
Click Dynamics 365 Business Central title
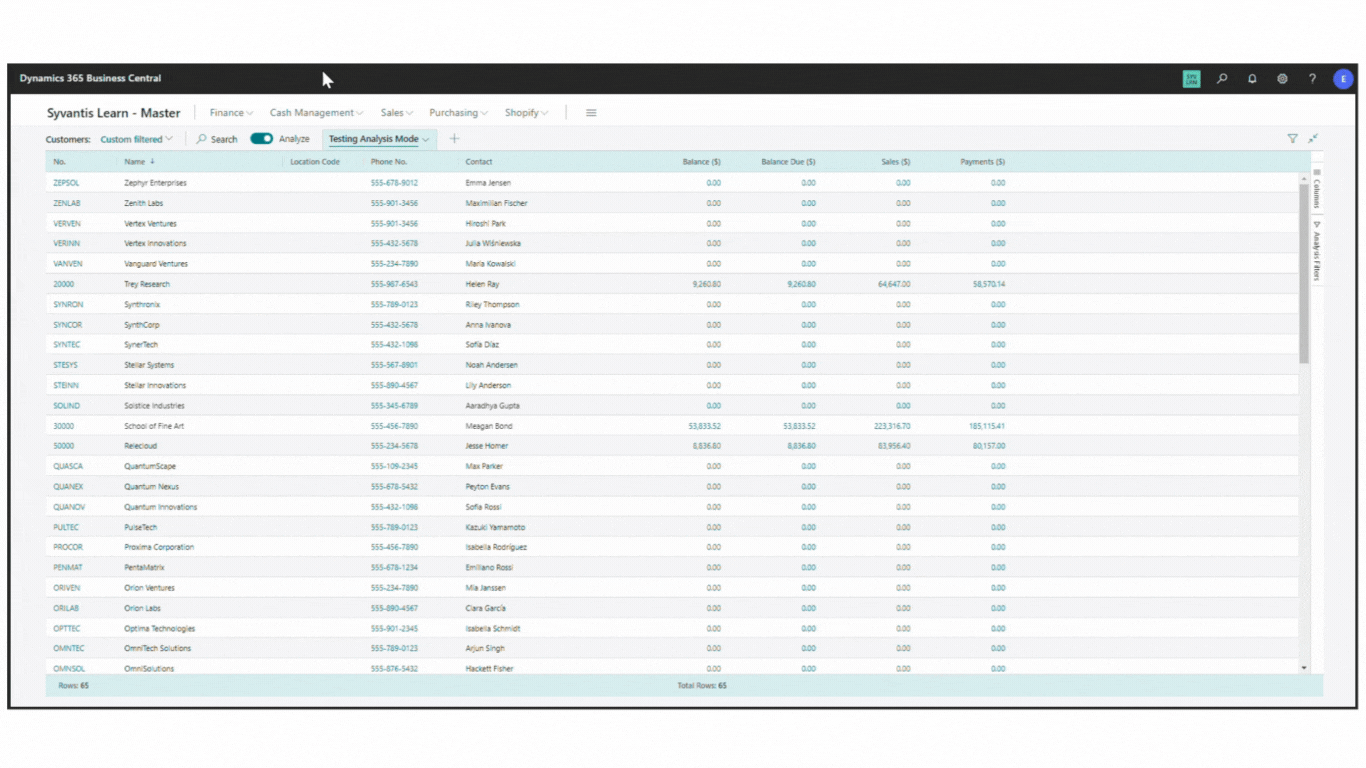tap(90, 78)
